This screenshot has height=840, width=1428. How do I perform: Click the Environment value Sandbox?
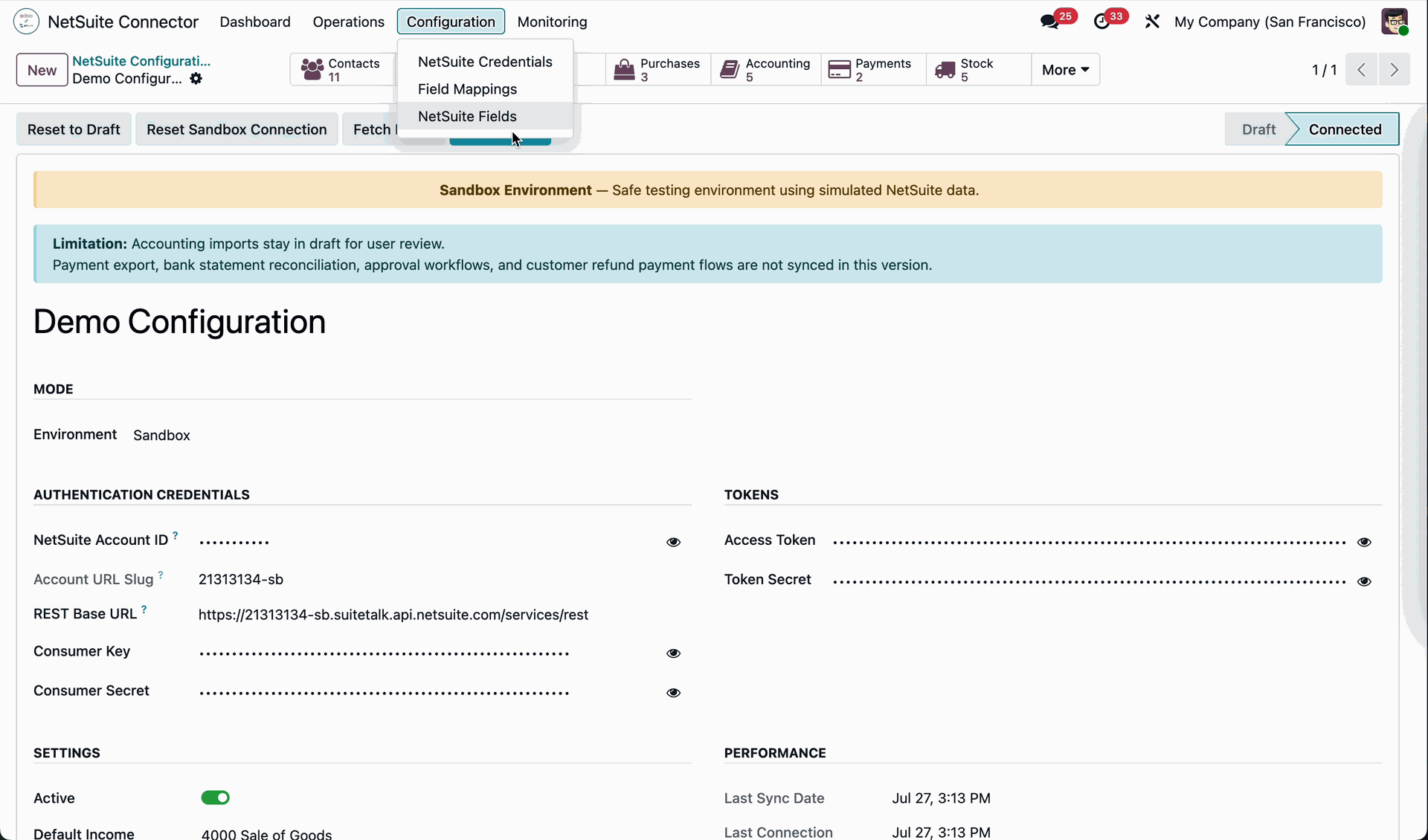tap(161, 436)
